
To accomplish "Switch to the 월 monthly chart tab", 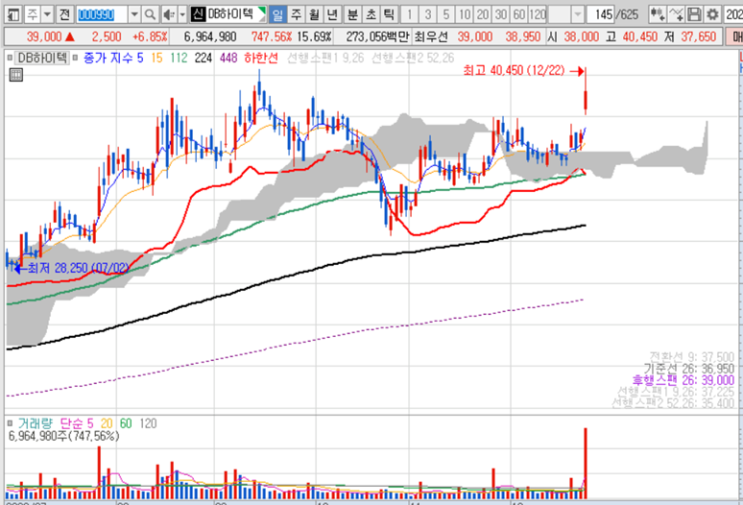I will (314, 15).
